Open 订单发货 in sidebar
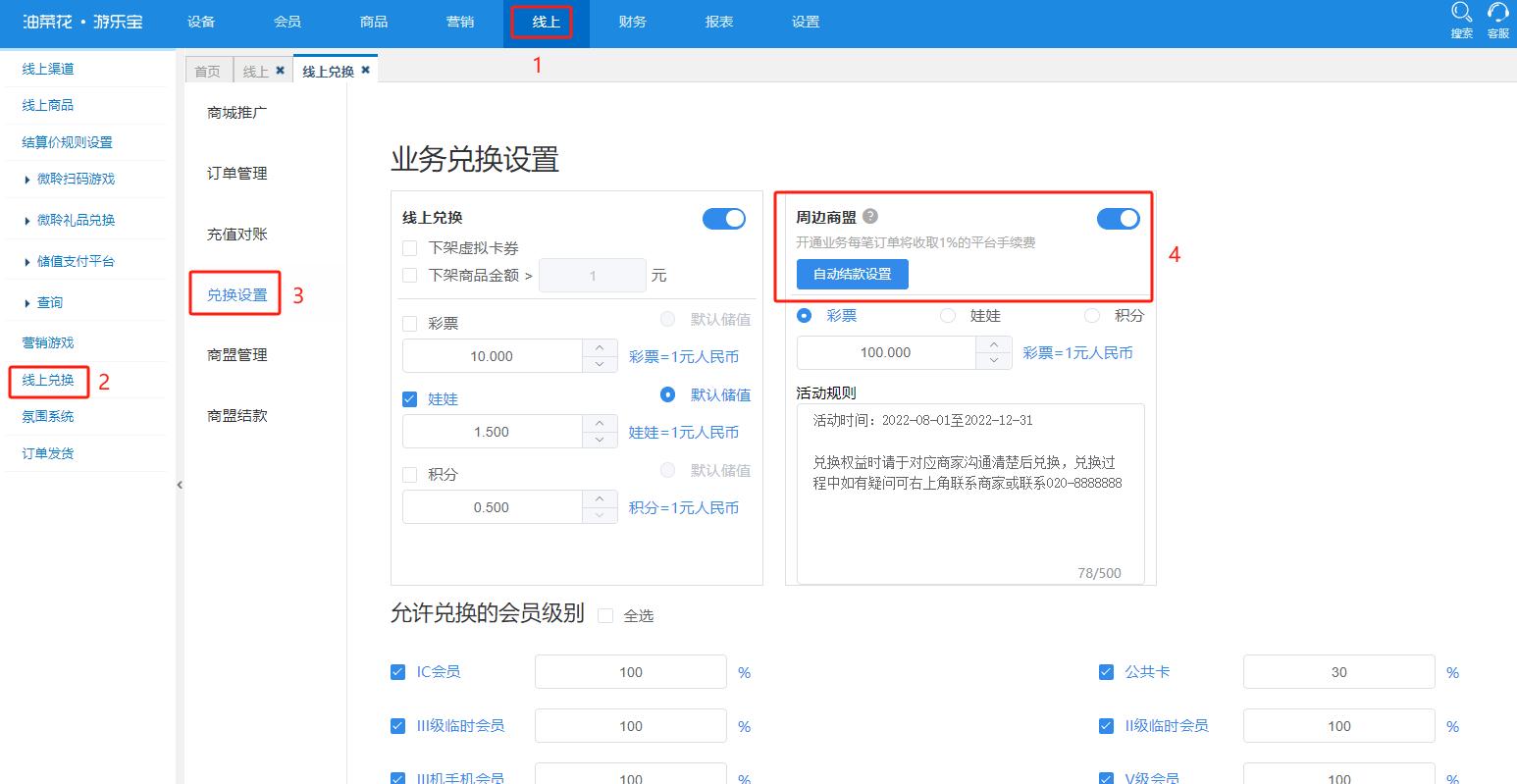This screenshot has height=784, width=1517. [x=48, y=453]
